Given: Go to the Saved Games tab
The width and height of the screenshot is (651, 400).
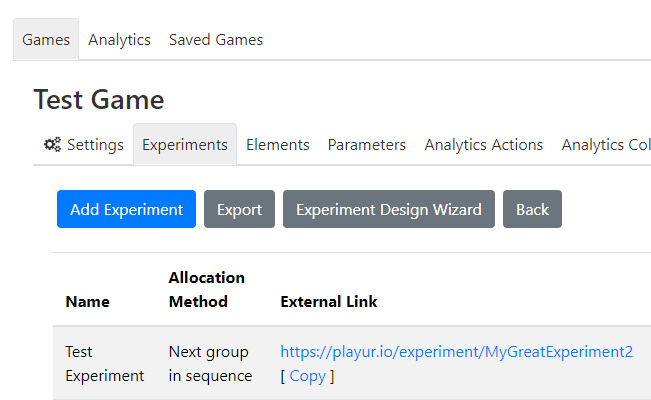Looking at the screenshot, I should 216,39.
